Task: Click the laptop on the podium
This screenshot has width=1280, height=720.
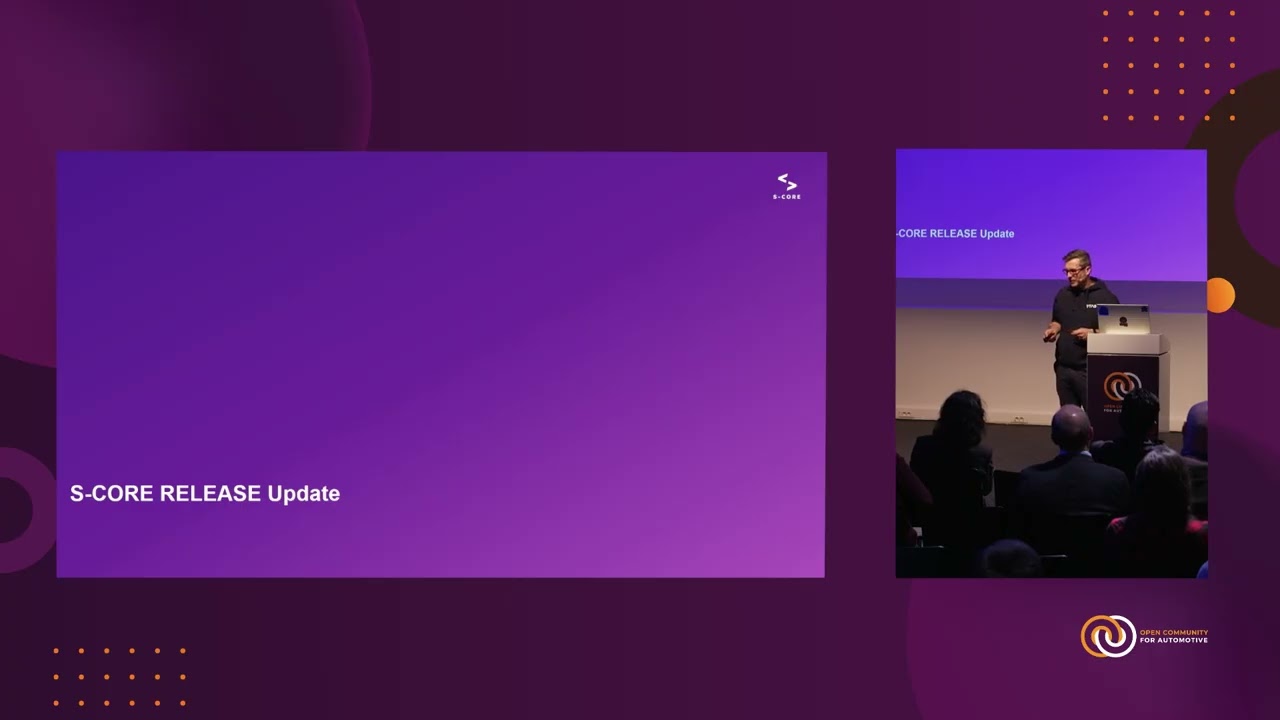Action: click(1124, 319)
